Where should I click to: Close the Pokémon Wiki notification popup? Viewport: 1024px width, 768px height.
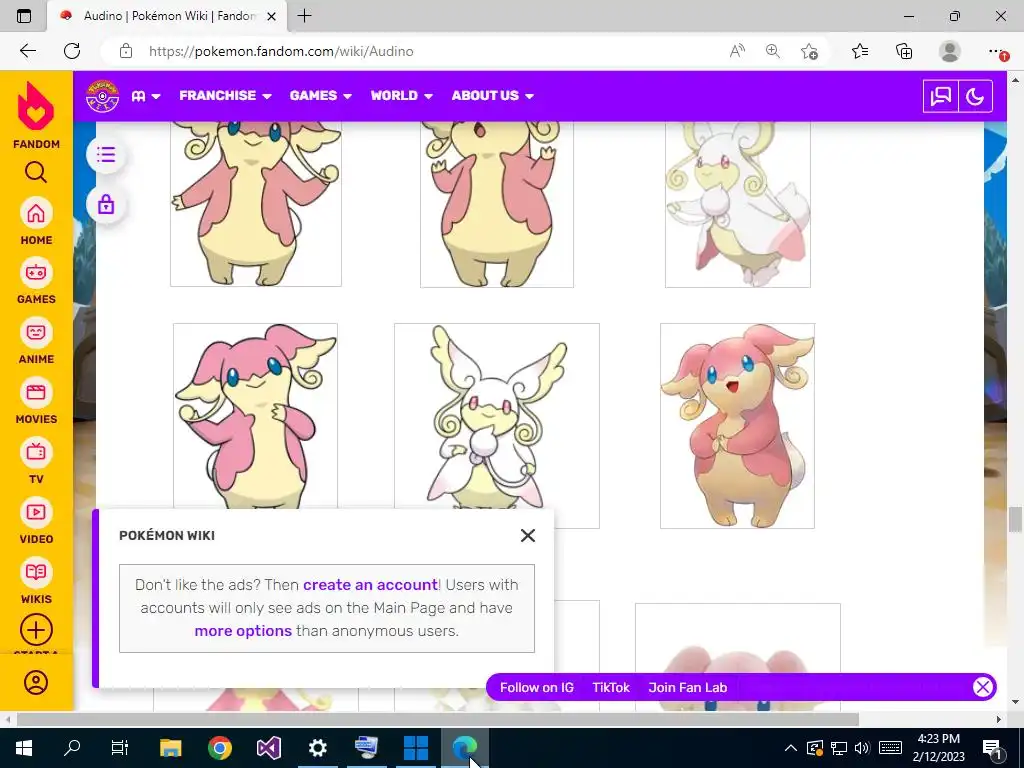tap(528, 536)
